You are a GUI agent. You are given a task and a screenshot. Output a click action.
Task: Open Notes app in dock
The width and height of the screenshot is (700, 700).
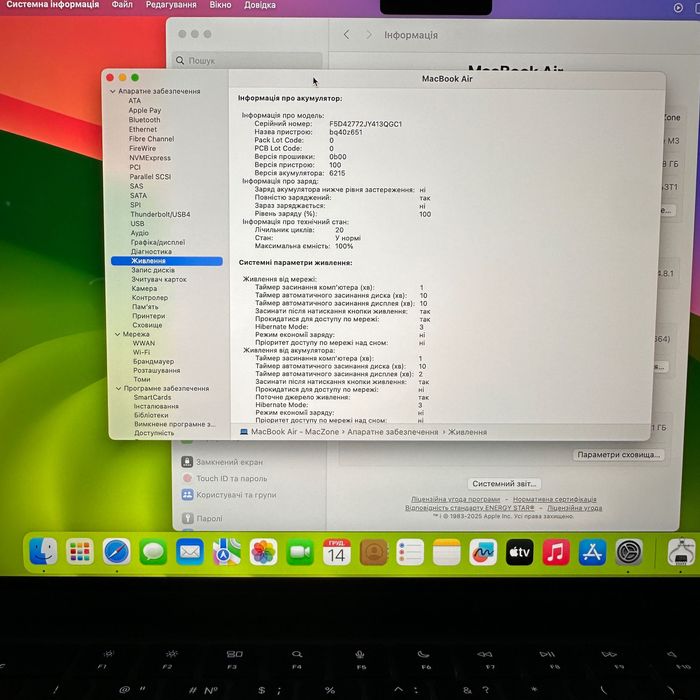coord(446,552)
